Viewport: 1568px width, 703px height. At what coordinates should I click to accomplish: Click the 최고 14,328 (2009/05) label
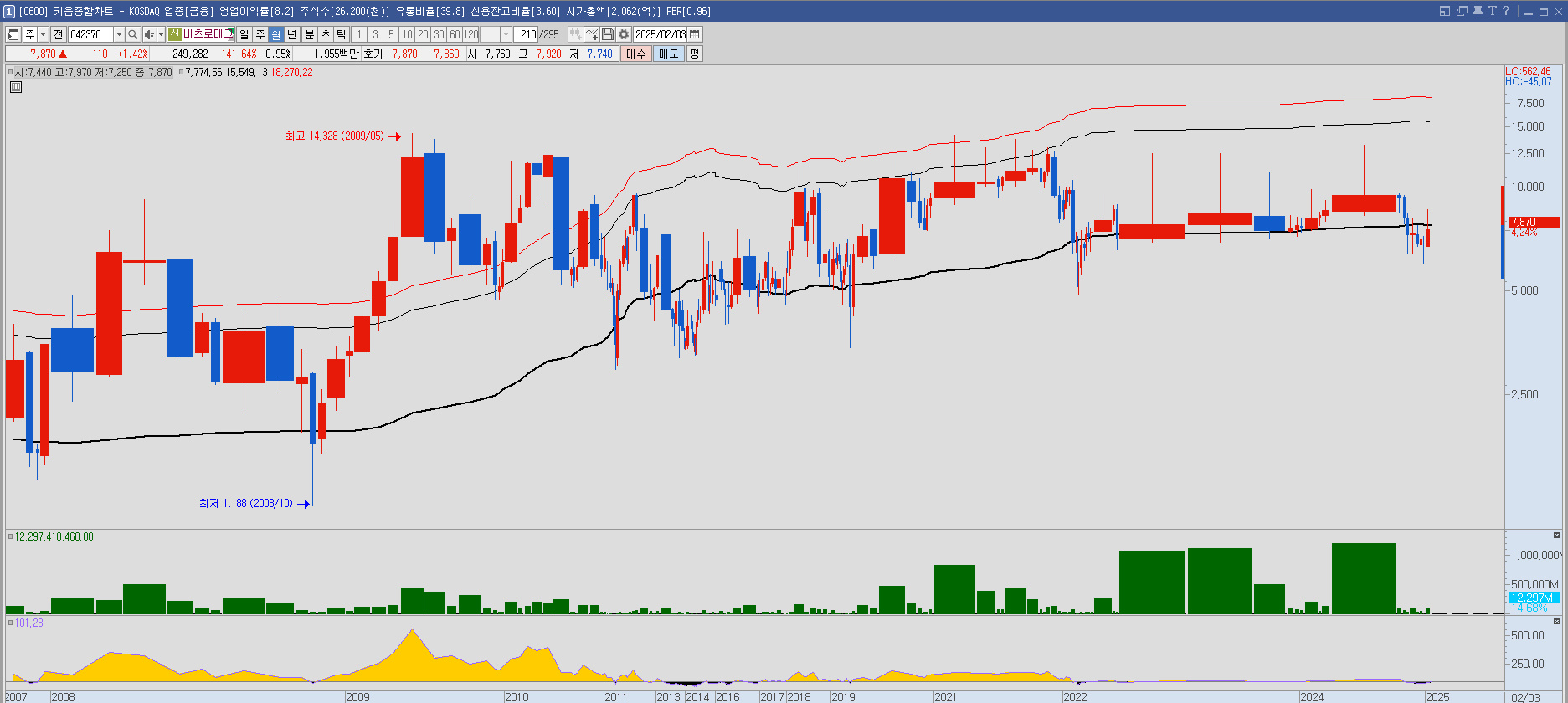tap(334, 136)
